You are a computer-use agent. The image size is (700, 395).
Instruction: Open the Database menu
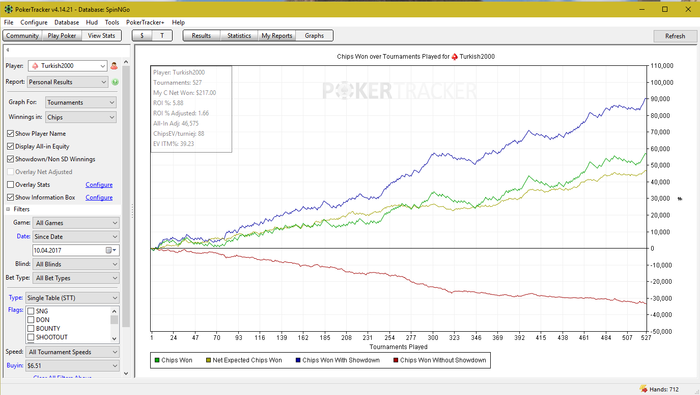(x=67, y=22)
